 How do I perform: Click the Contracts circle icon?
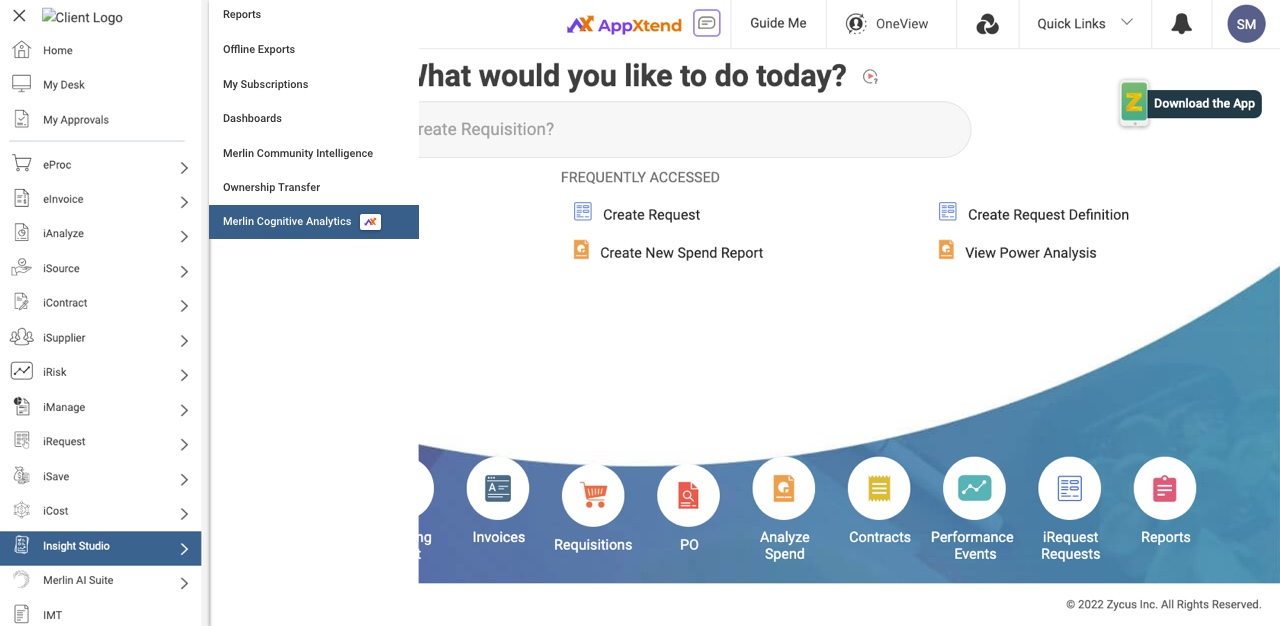879,489
